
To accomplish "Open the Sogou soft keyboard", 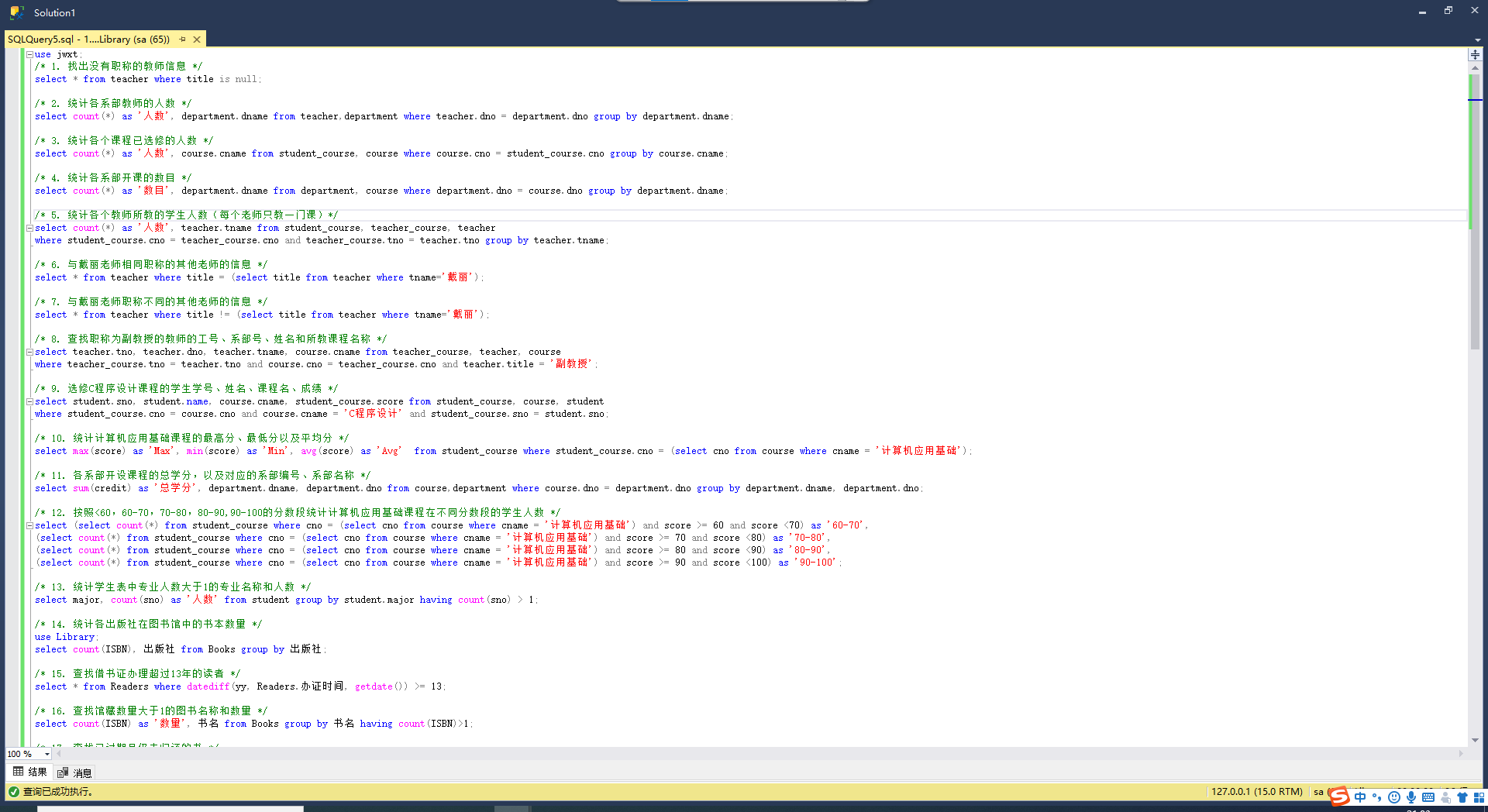I will (x=1428, y=797).
